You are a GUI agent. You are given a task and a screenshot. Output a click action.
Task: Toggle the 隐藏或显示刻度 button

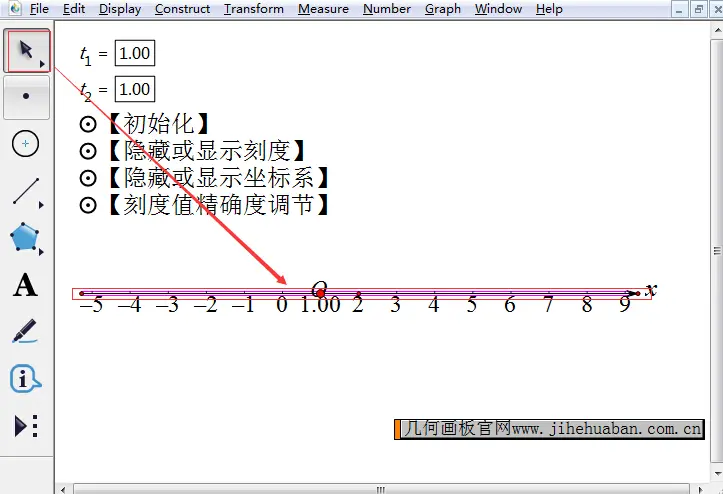pos(88,151)
